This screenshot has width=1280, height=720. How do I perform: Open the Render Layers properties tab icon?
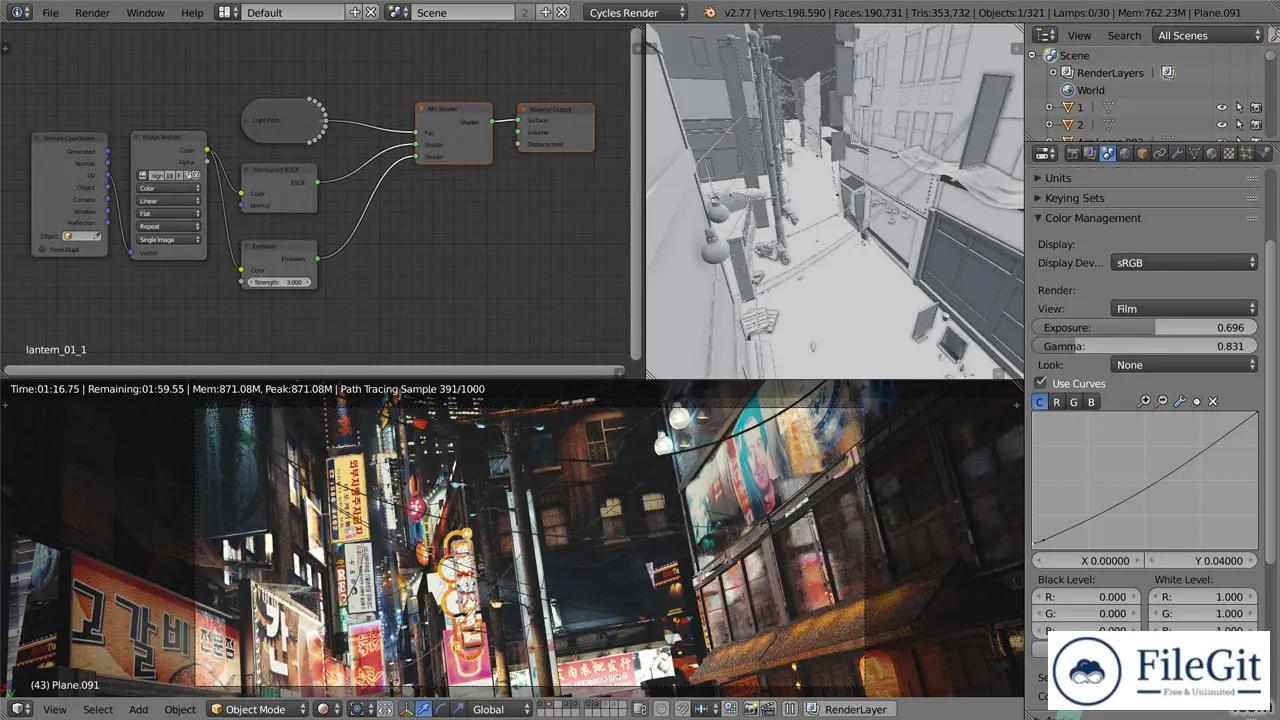[1090, 153]
